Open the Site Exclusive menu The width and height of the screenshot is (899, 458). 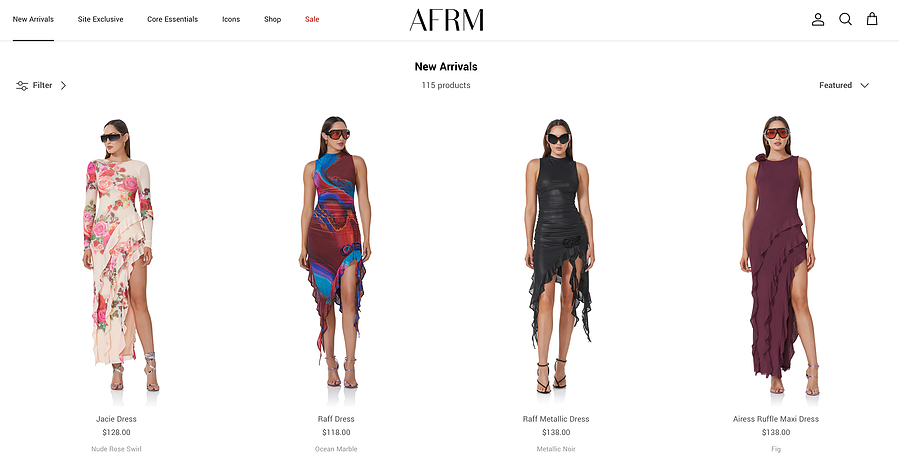(100, 19)
